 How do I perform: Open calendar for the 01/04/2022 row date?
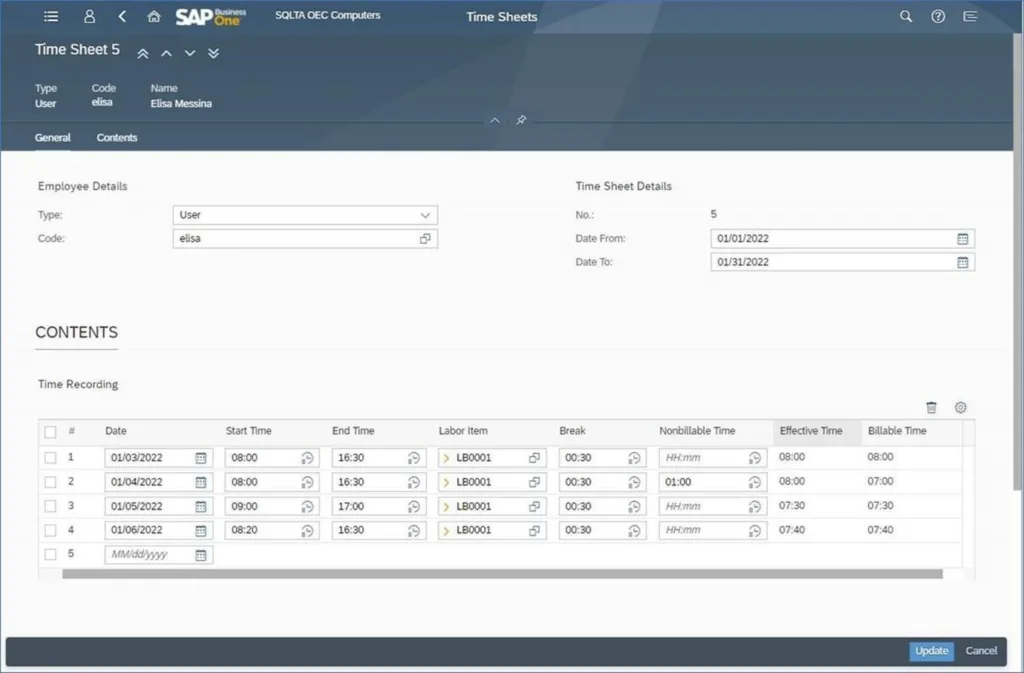pyautogui.click(x=201, y=482)
